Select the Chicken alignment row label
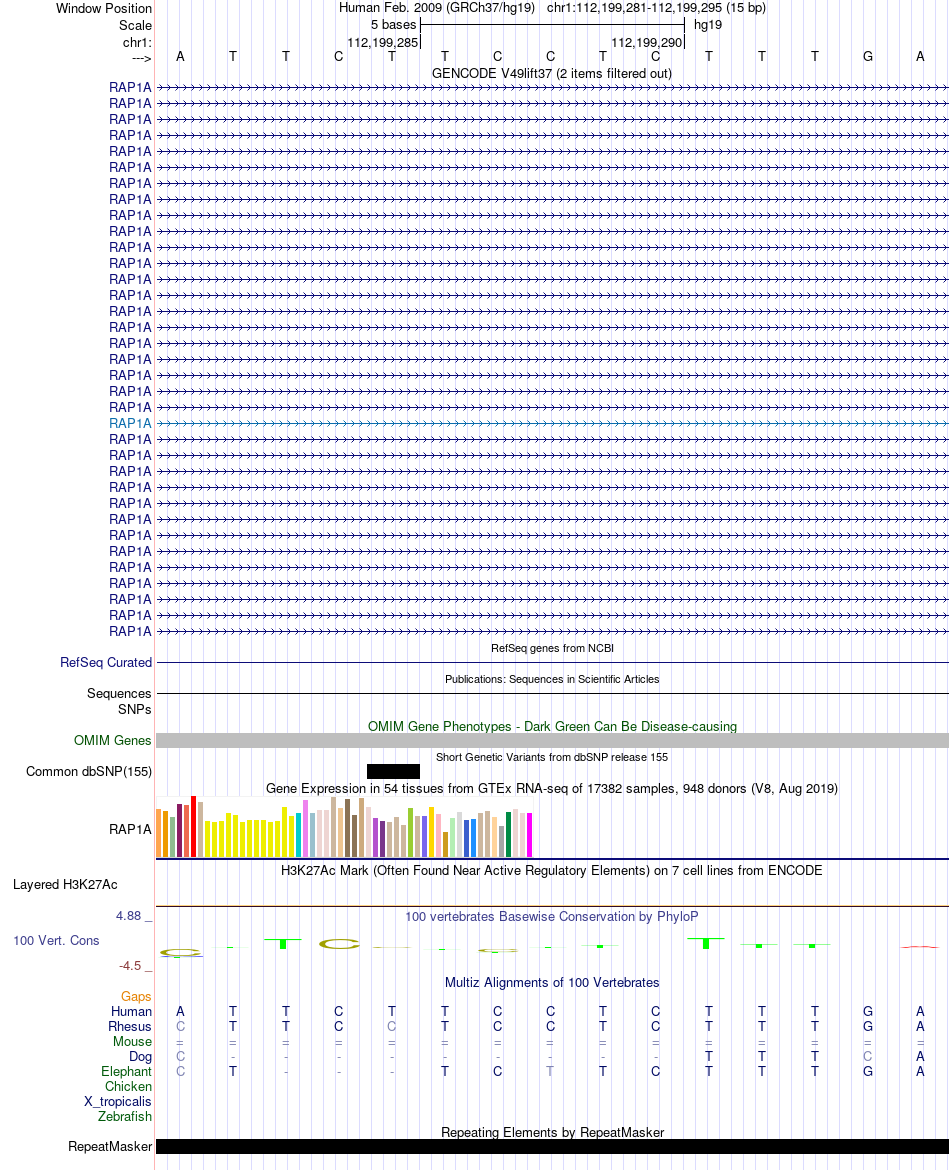 (x=128, y=1086)
